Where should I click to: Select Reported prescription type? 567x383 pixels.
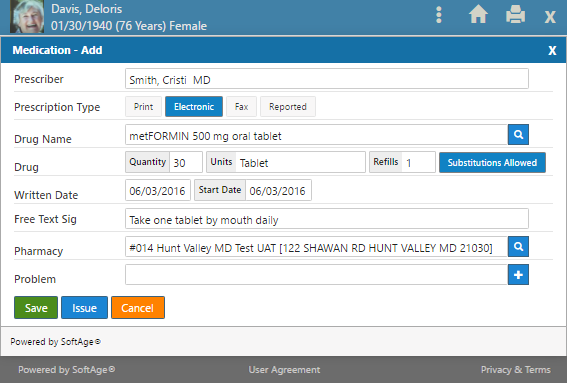[288, 107]
